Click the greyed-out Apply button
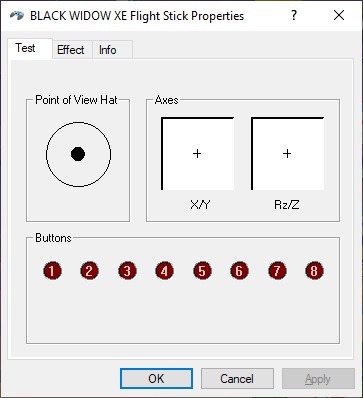 (x=318, y=379)
